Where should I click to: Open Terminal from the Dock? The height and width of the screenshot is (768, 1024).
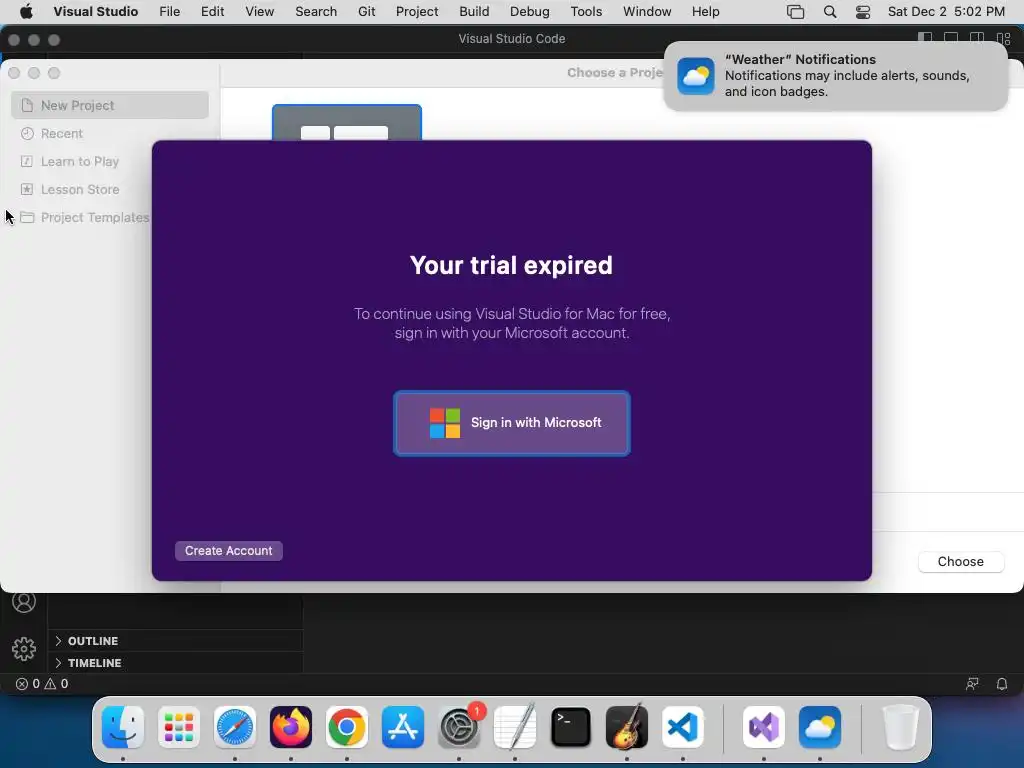571,727
